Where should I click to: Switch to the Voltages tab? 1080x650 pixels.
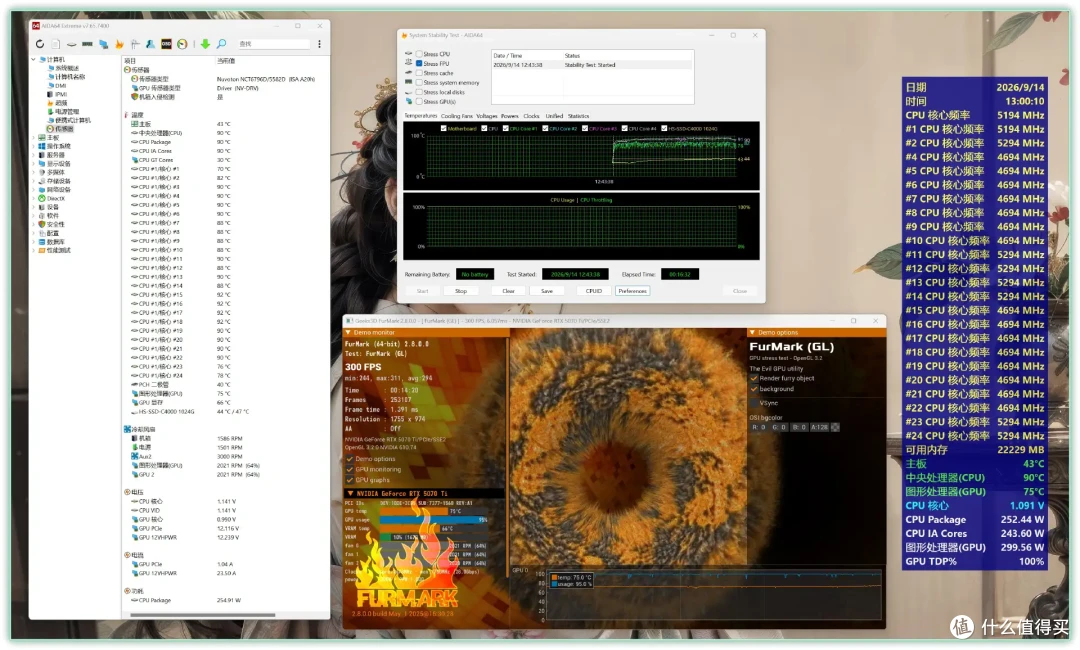click(486, 116)
